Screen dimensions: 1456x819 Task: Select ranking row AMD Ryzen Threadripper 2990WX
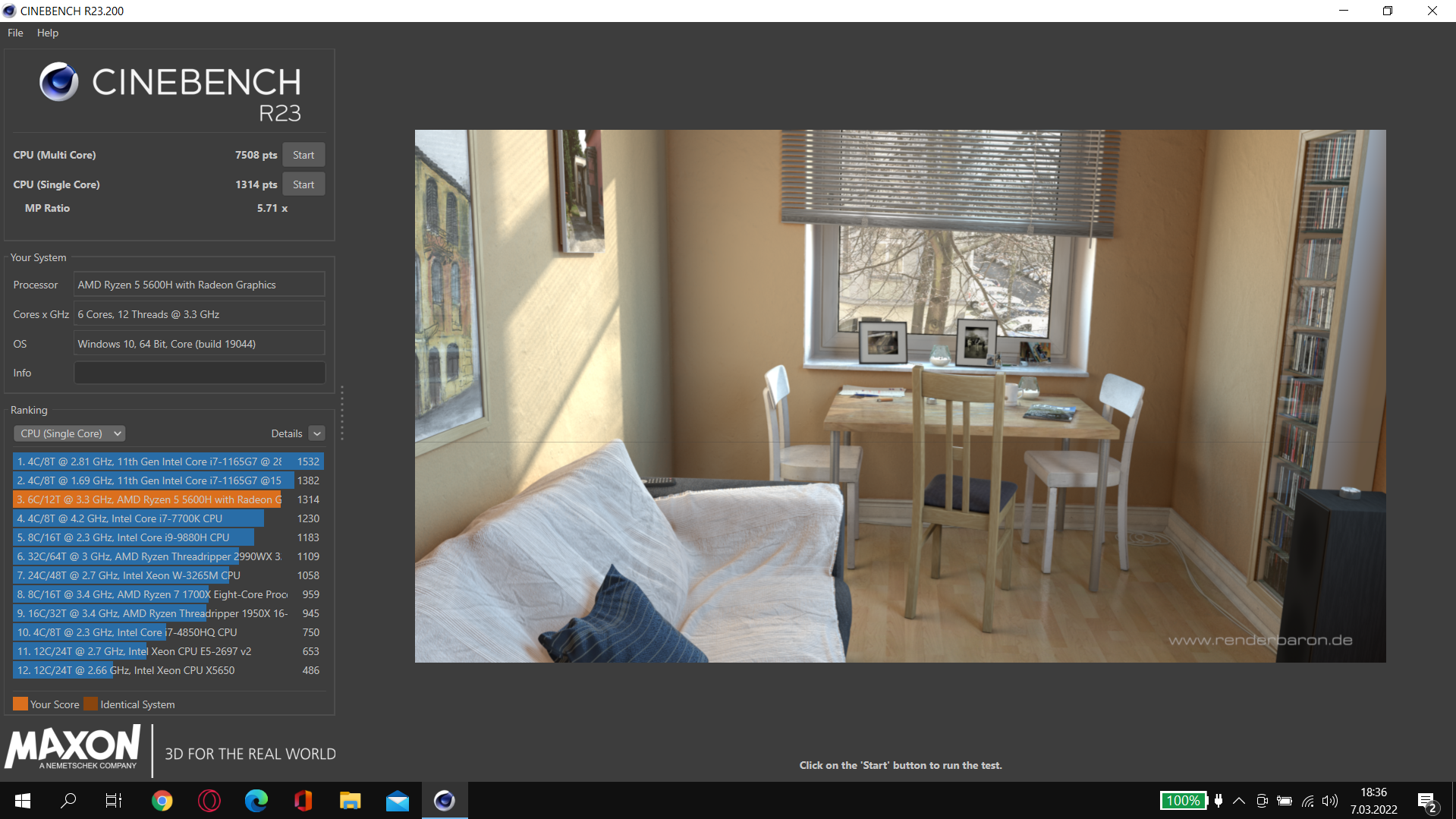pyautogui.click(x=168, y=556)
